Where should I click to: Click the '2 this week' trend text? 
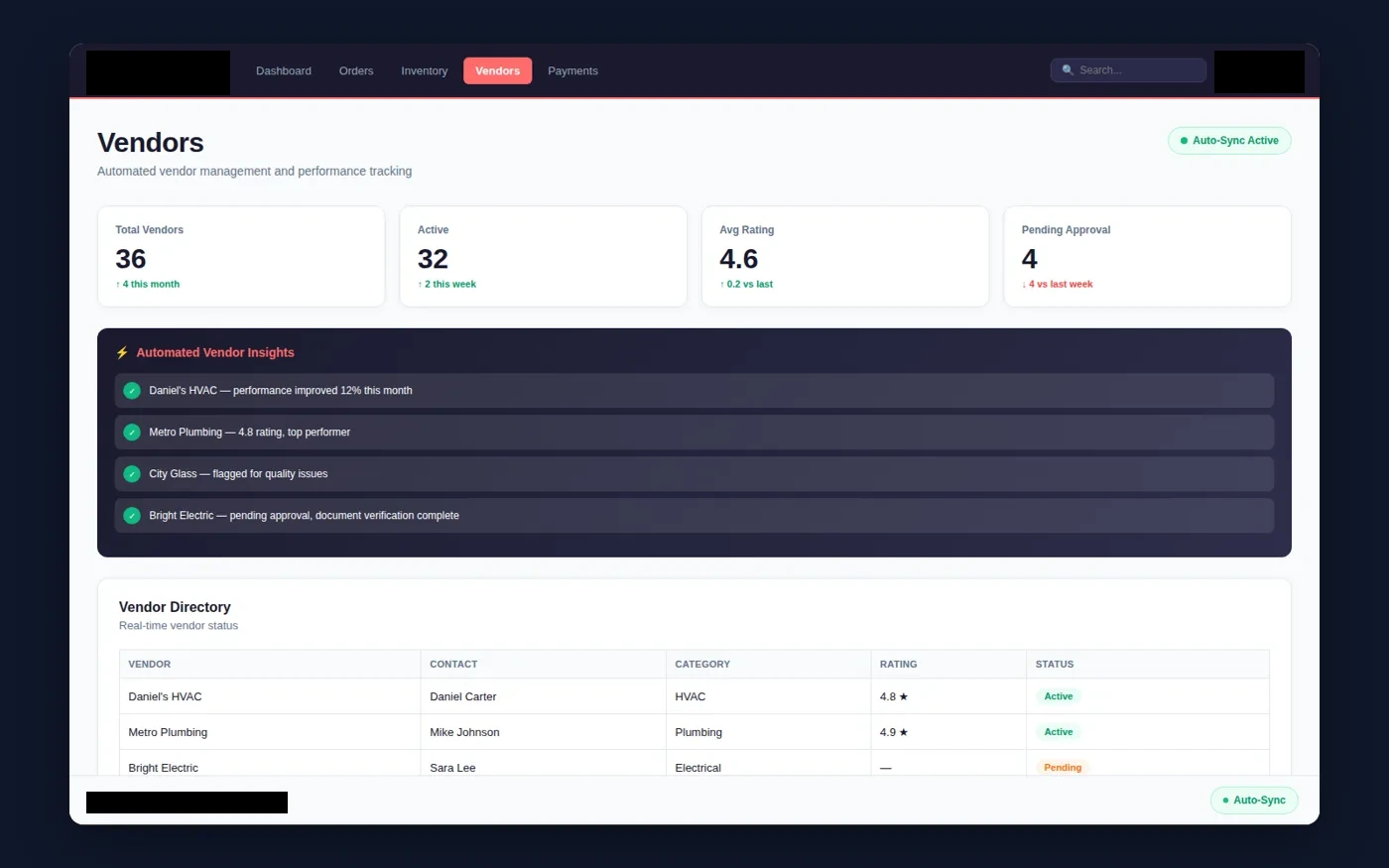click(x=446, y=284)
